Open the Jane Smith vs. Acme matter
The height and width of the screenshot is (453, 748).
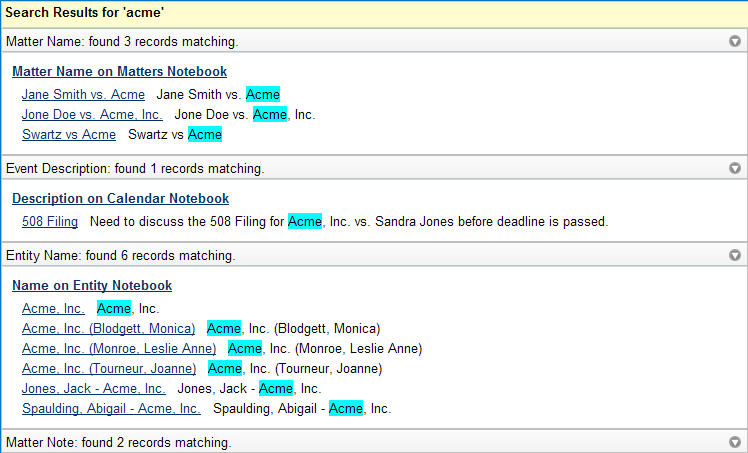[83, 94]
